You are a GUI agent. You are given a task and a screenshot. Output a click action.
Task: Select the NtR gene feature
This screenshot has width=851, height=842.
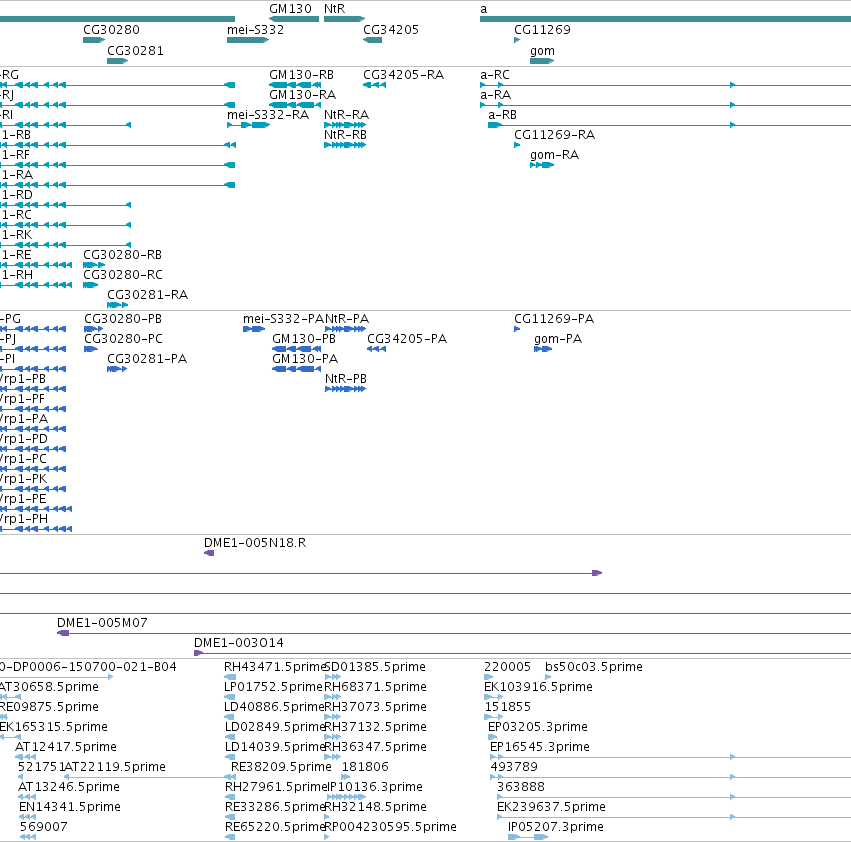(344, 19)
